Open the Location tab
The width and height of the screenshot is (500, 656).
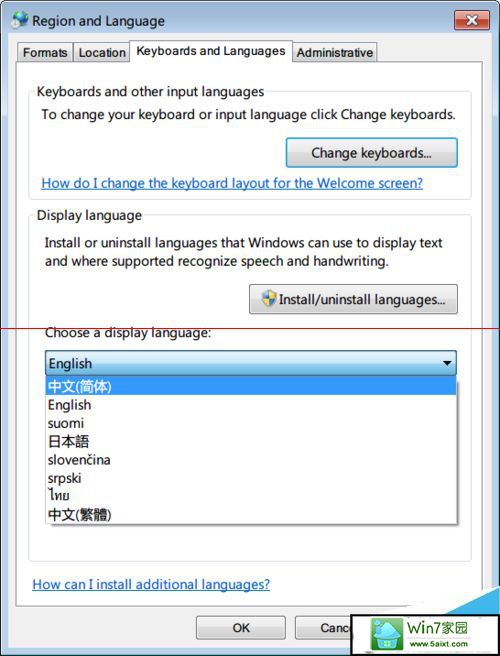coord(102,52)
